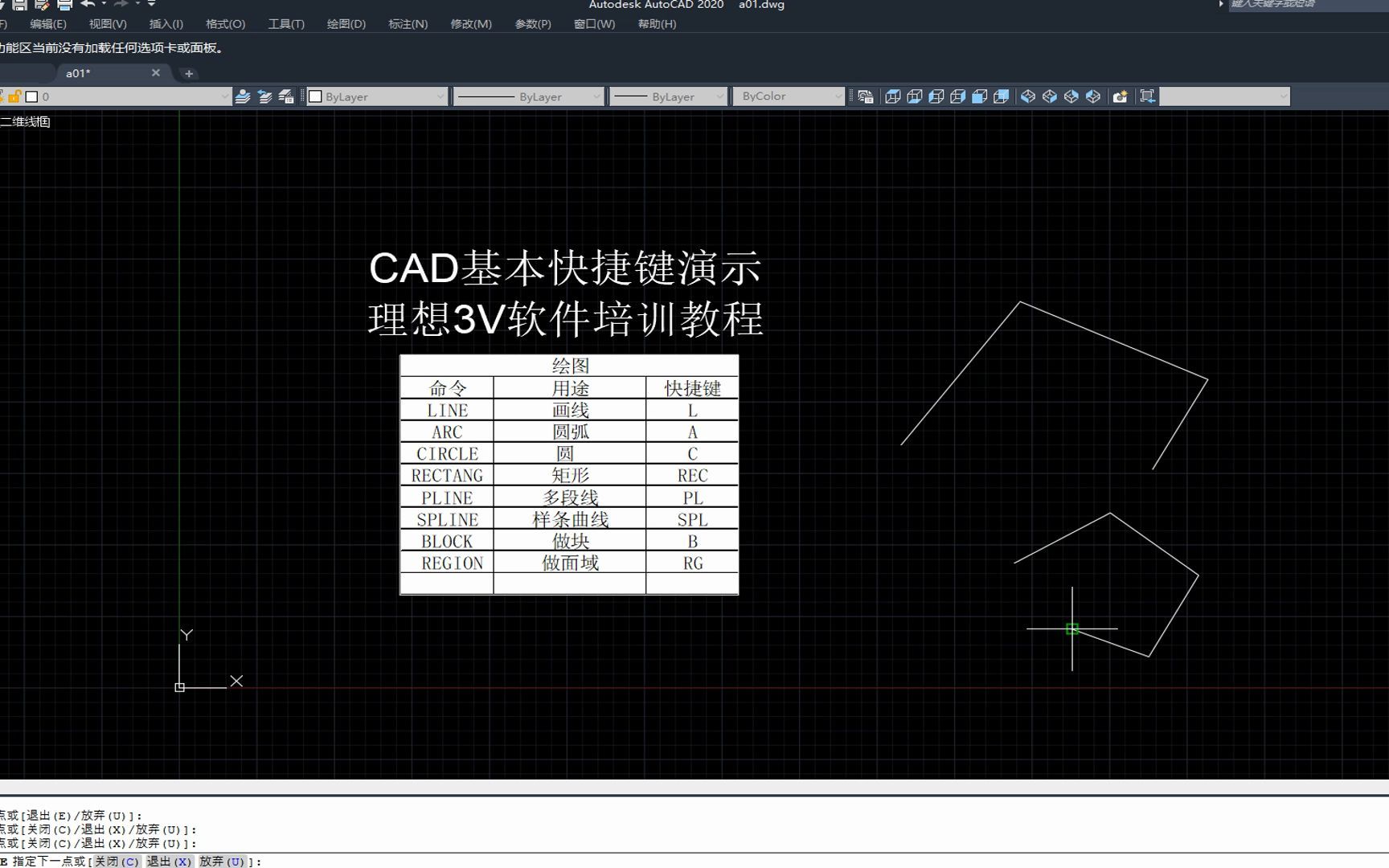Expand the ByLayer color dropdown
This screenshot has height=868, width=1389.
tap(439, 96)
